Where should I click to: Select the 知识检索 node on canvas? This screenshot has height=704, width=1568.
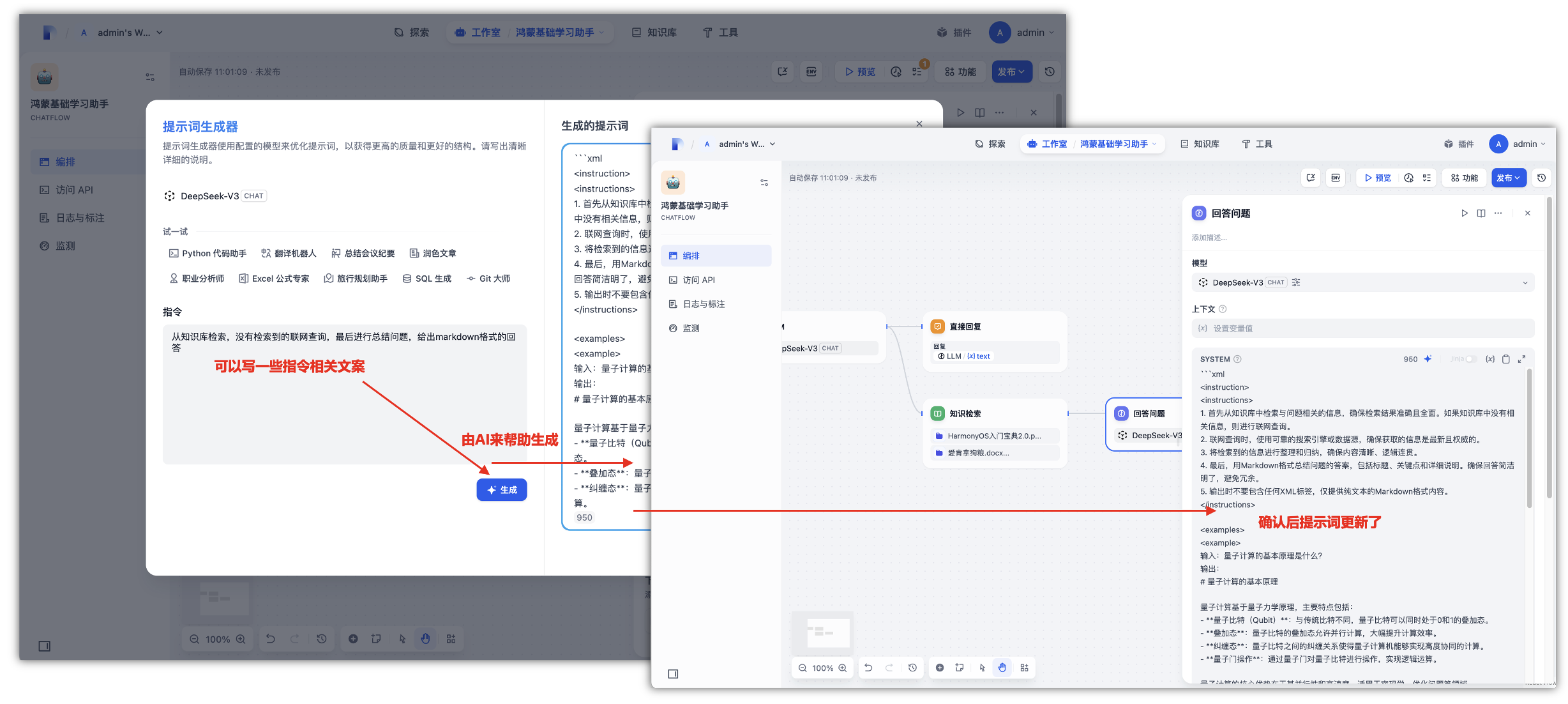pyautogui.click(x=995, y=433)
